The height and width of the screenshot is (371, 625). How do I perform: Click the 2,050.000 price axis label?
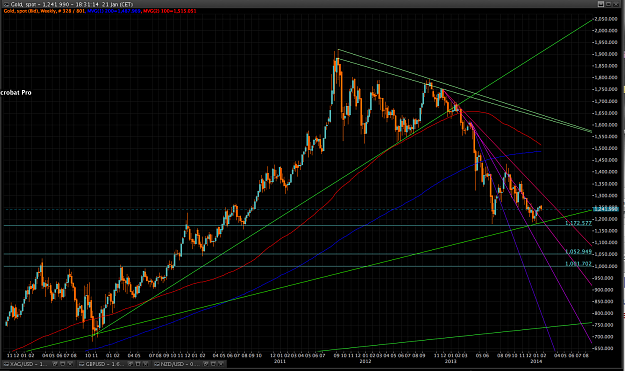click(x=607, y=19)
